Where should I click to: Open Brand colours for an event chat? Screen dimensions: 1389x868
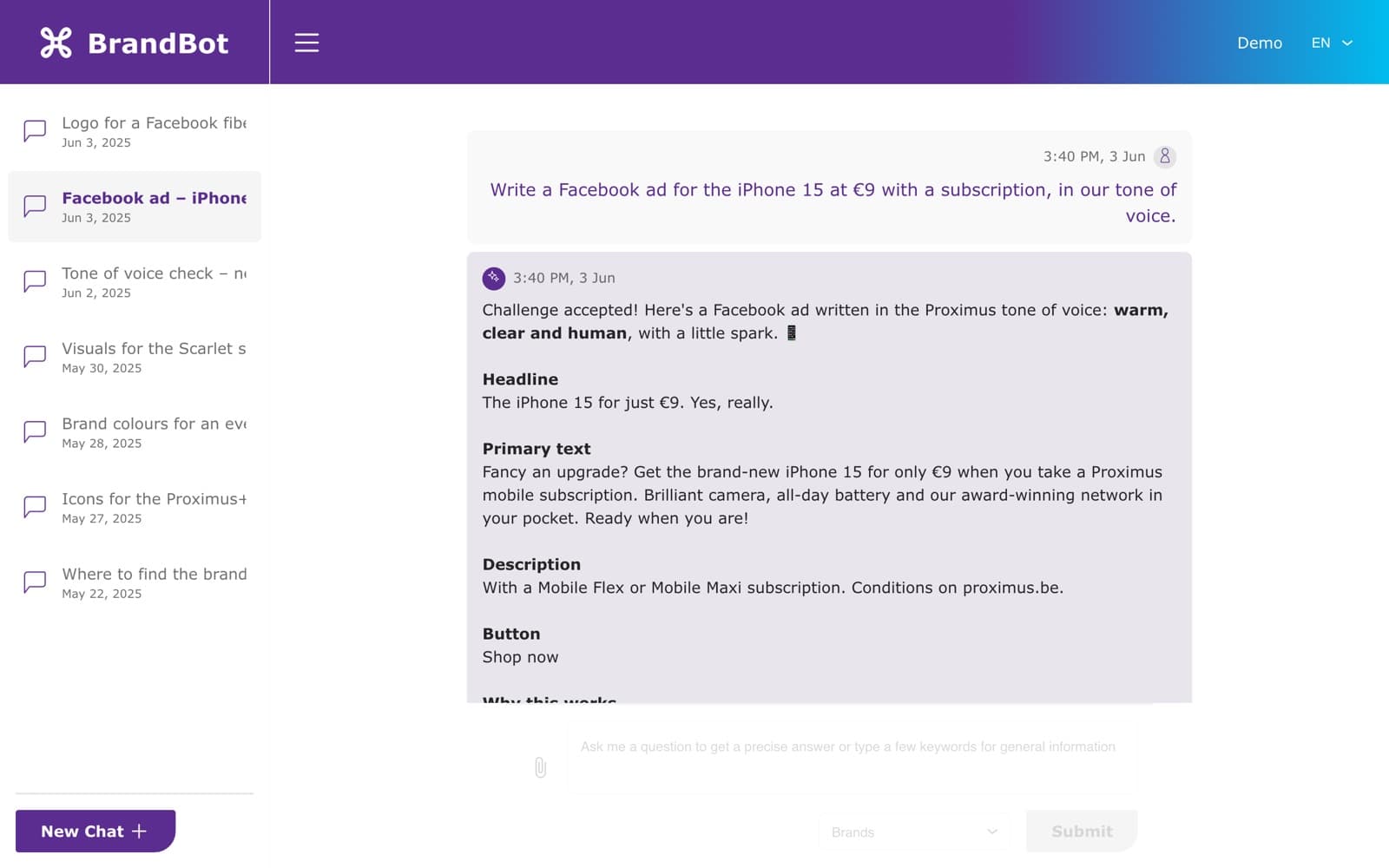pos(135,431)
